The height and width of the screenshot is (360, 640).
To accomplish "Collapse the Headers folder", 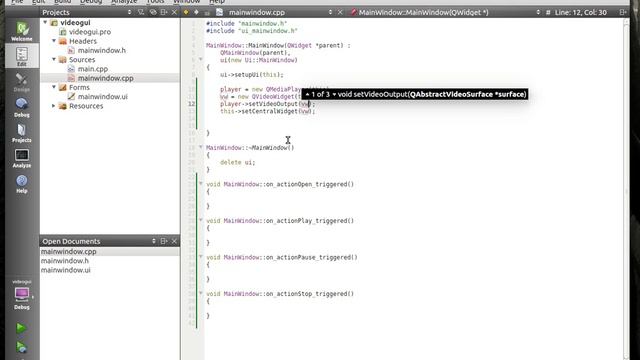I will (x=54, y=41).
